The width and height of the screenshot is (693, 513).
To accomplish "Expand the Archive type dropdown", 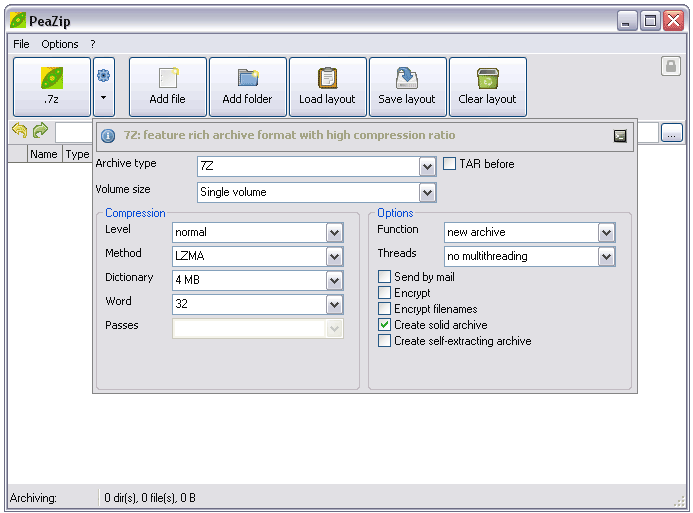I will pyautogui.click(x=427, y=167).
